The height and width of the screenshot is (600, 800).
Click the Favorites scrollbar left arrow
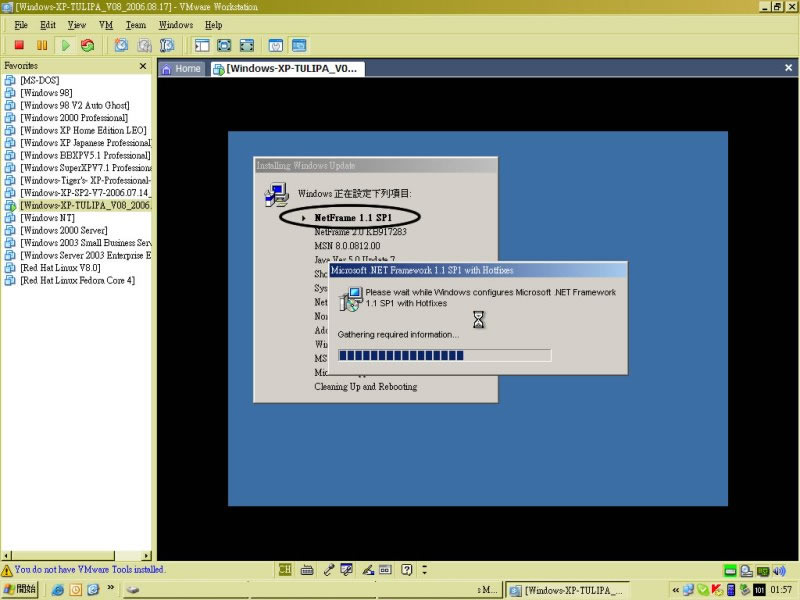[7, 556]
